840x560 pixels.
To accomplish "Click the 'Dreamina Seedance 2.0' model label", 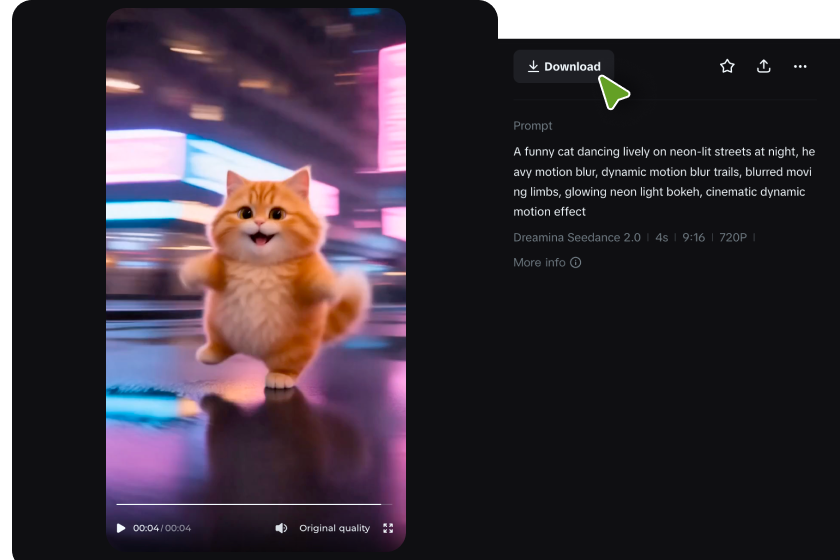I will coord(577,237).
